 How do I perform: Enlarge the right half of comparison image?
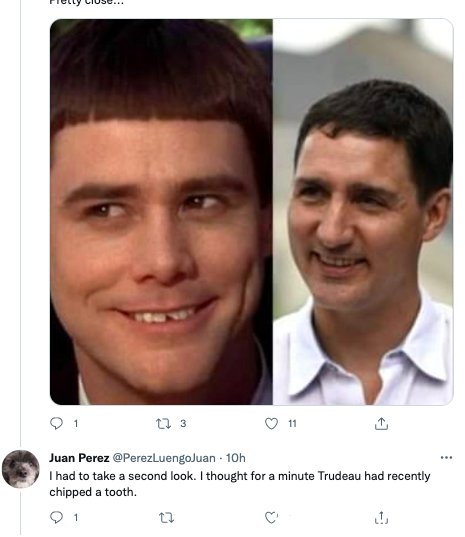pos(363,212)
